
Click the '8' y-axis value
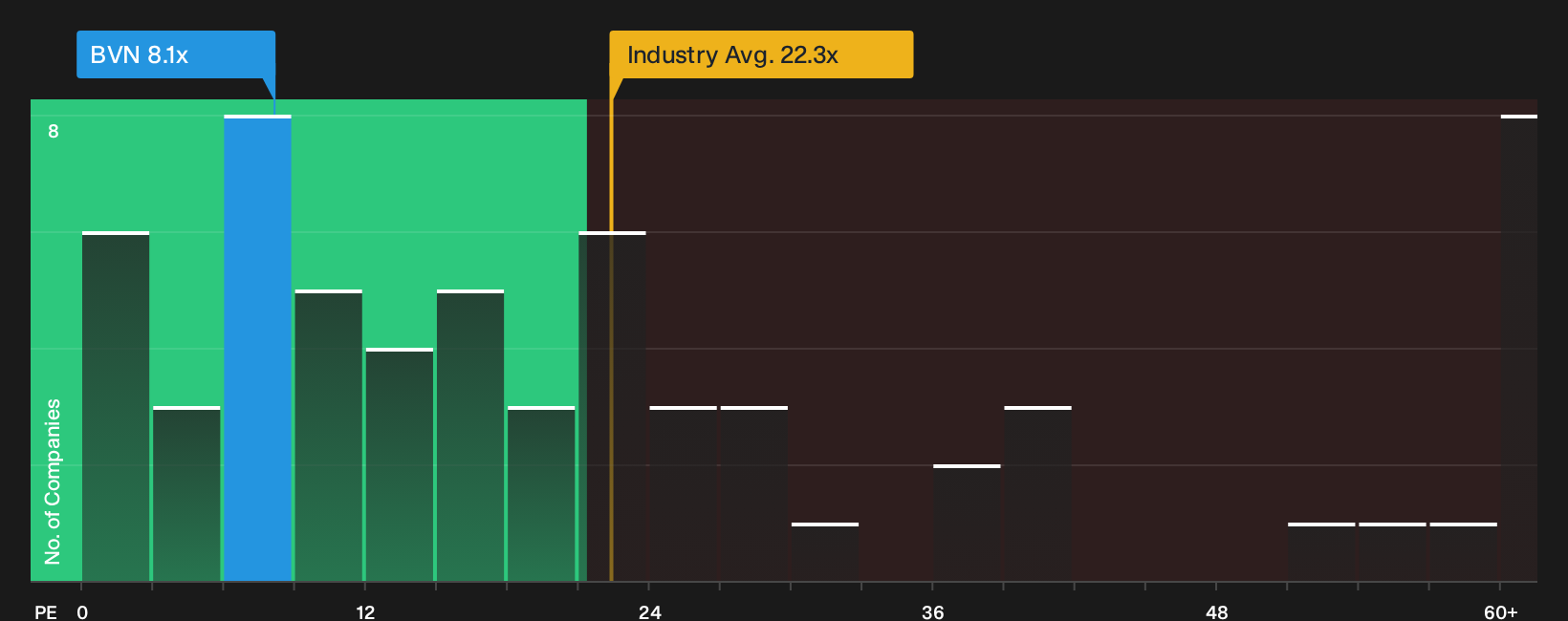pyautogui.click(x=54, y=131)
